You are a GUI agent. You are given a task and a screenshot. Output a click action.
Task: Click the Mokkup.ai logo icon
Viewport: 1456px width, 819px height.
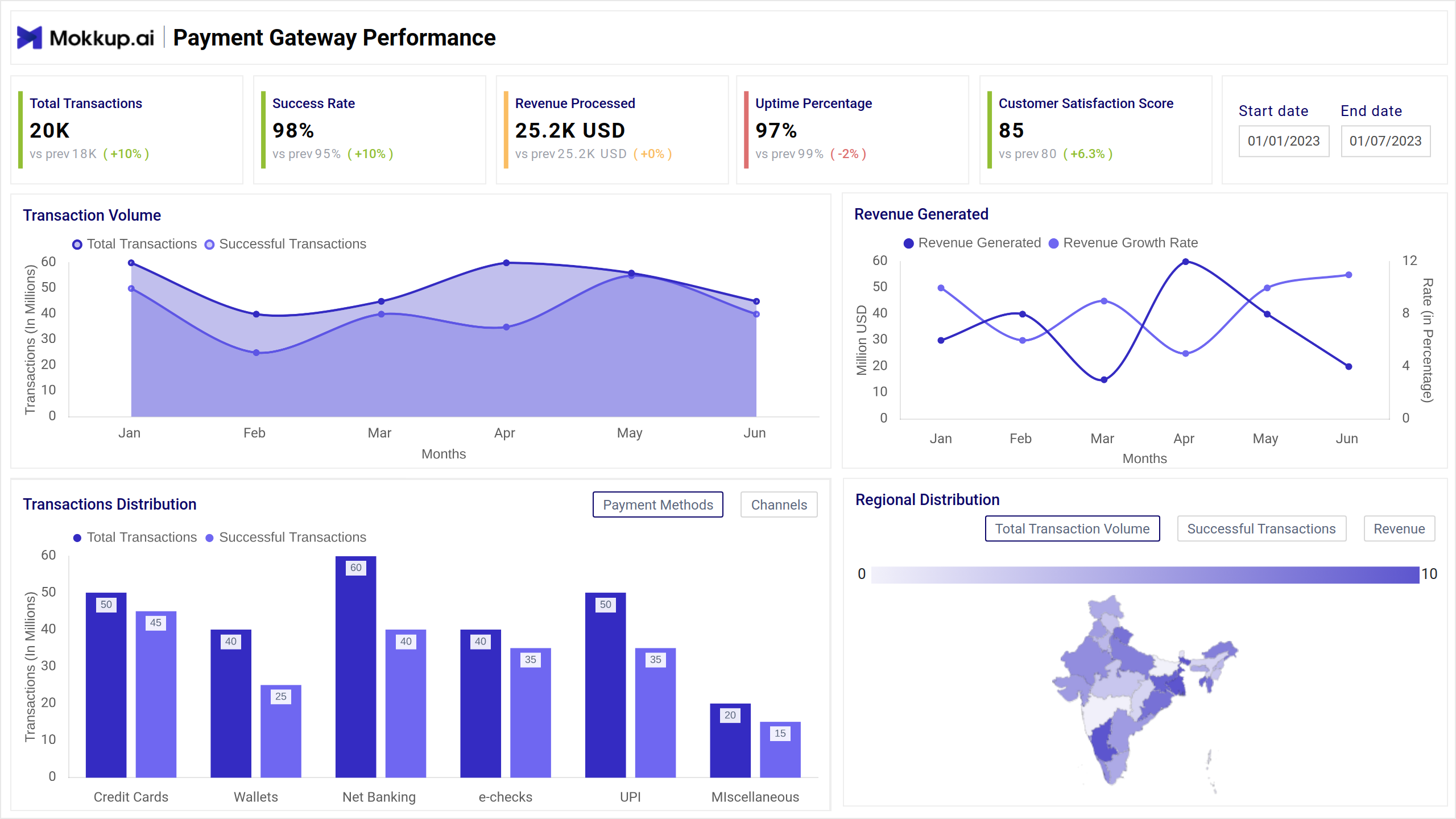click(x=30, y=38)
